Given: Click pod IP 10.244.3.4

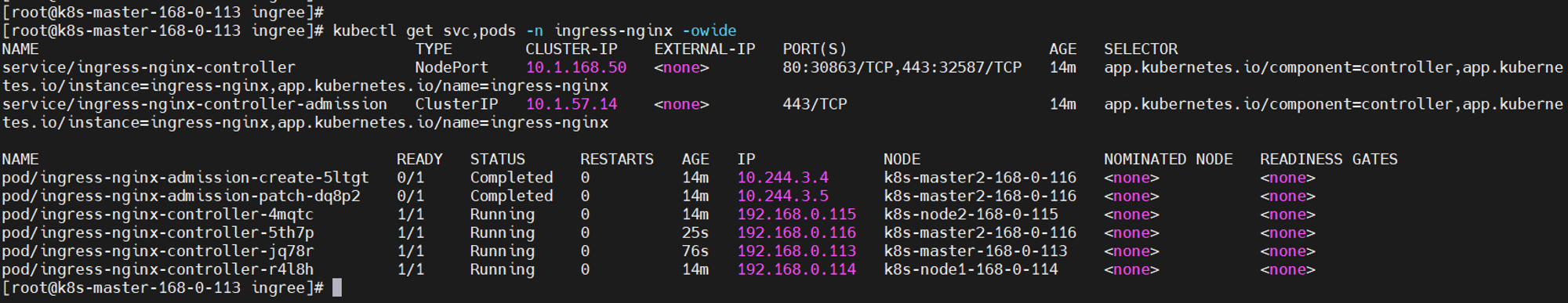Looking at the screenshot, I should tap(782, 178).
